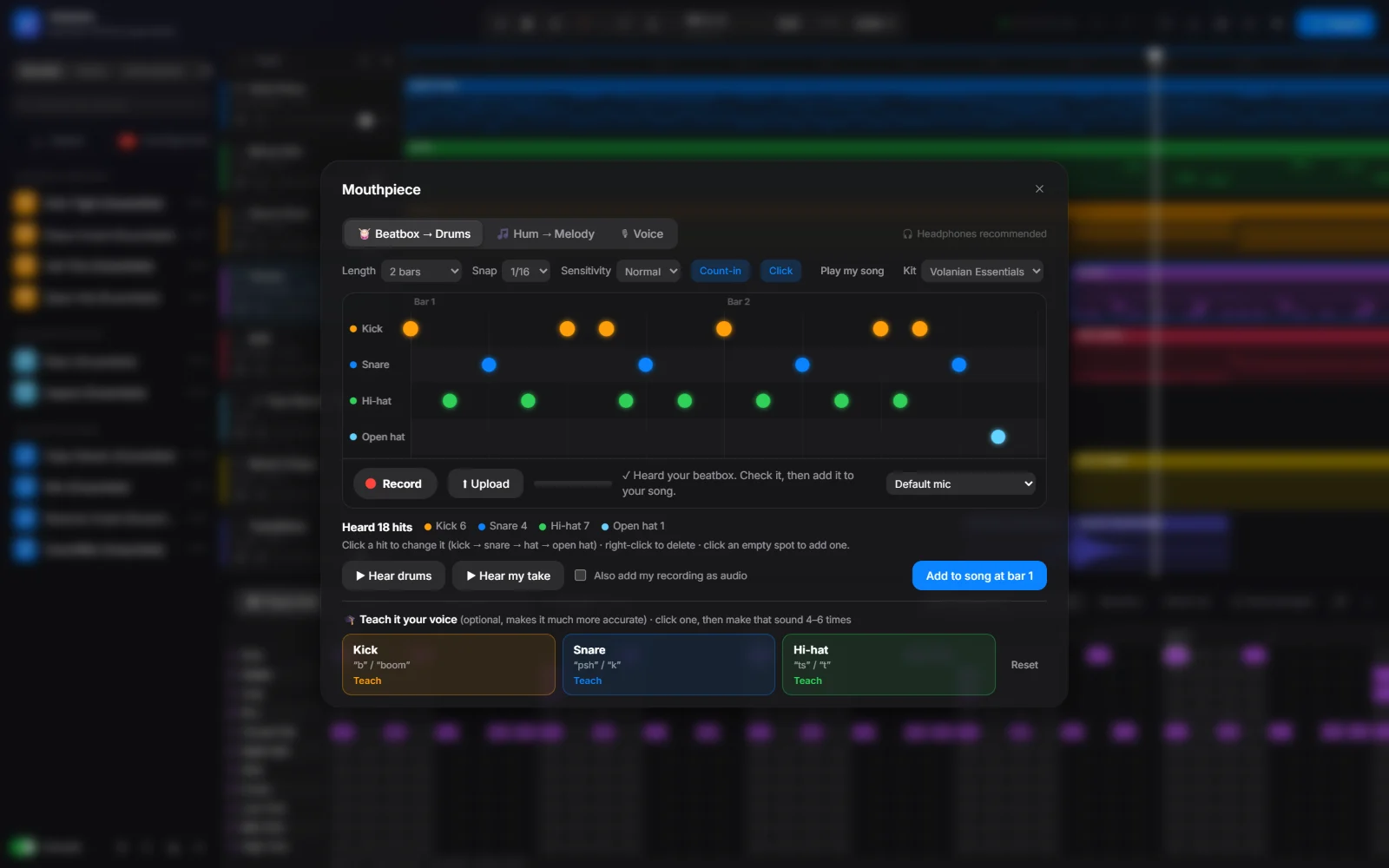Click the input level meter beside Upload
Screen dimensions: 1389x868
tap(573, 483)
